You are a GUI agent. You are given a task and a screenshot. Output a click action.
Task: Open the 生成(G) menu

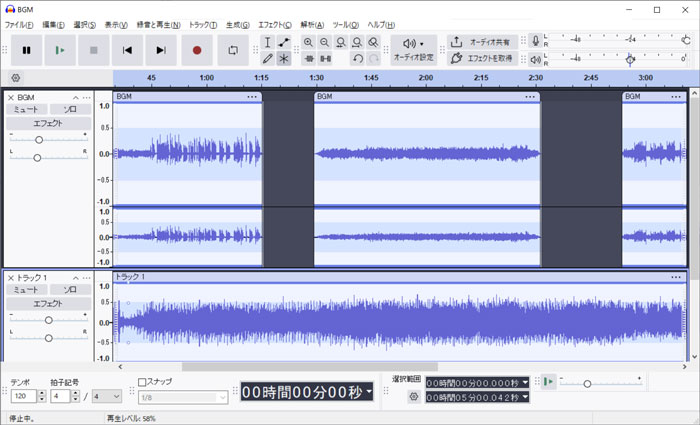(x=238, y=25)
